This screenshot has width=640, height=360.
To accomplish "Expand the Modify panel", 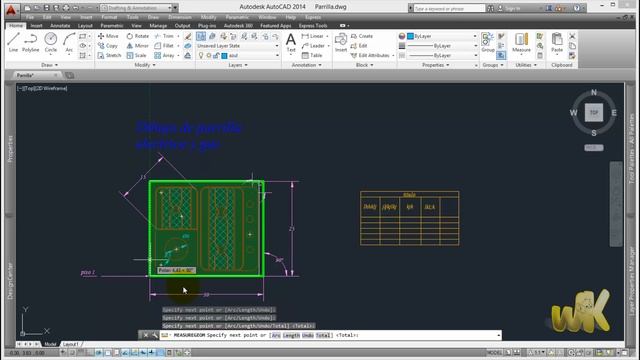I will tap(144, 65).
